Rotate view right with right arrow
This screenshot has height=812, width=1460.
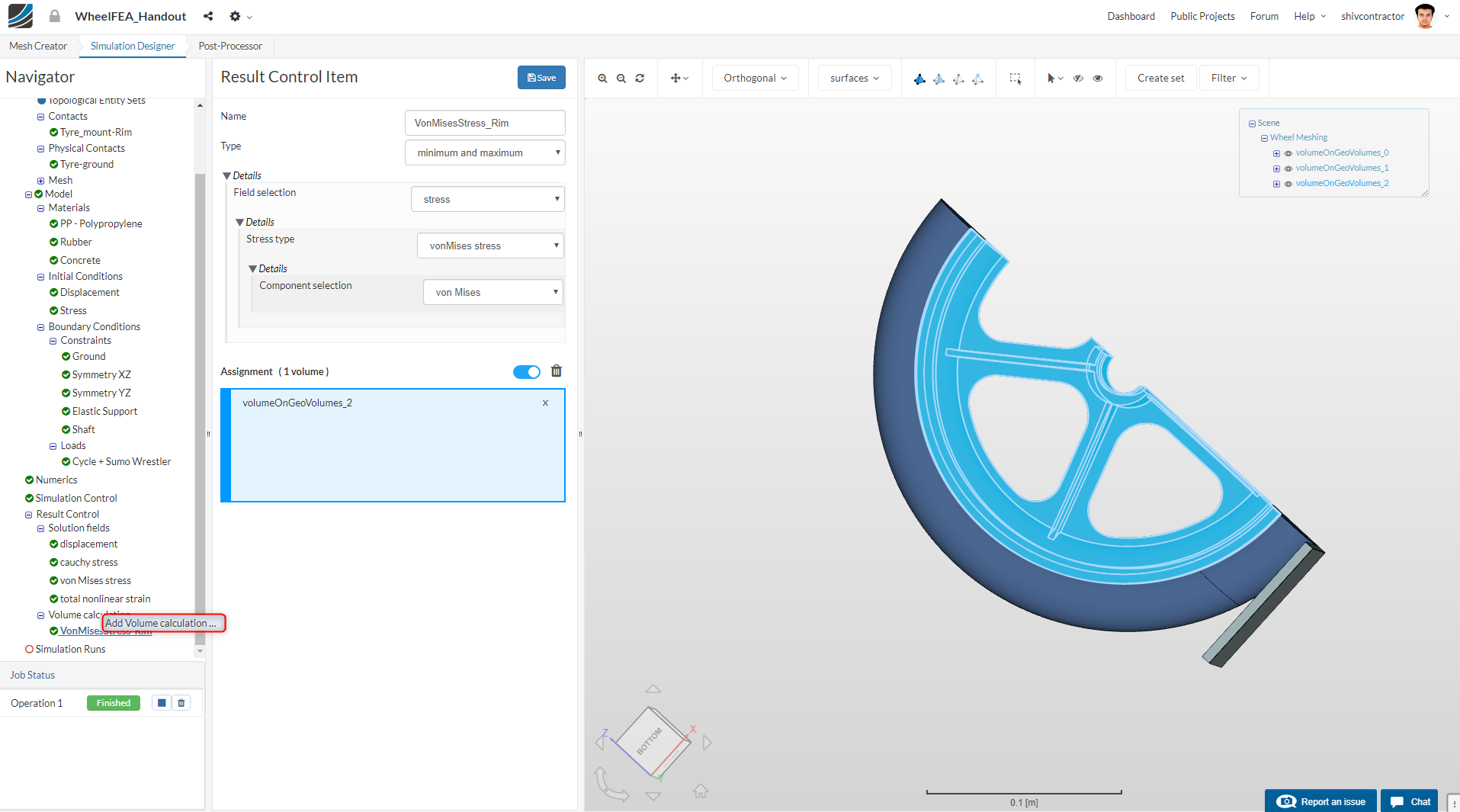click(x=707, y=743)
